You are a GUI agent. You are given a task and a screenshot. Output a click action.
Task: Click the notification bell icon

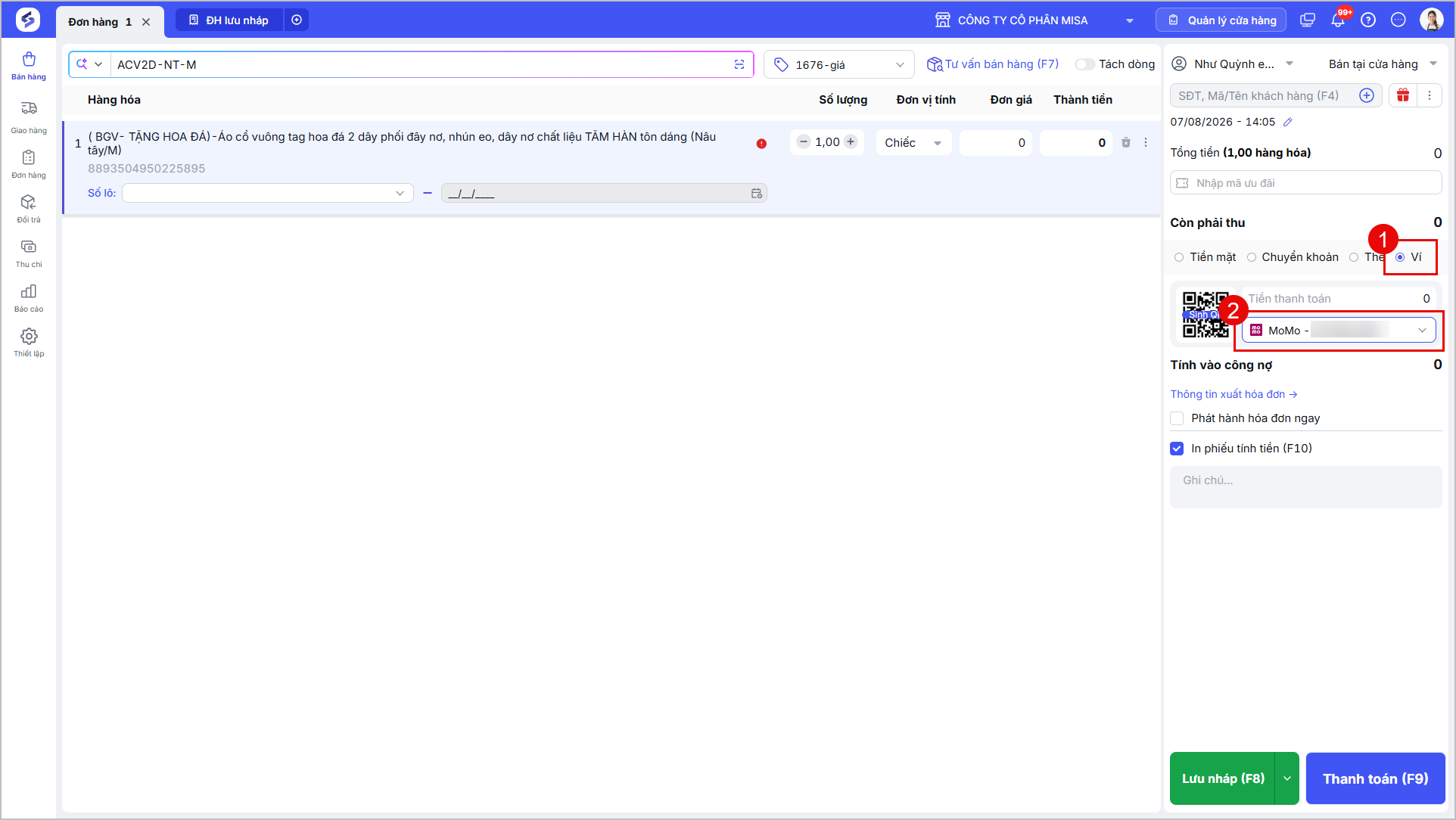1338,20
